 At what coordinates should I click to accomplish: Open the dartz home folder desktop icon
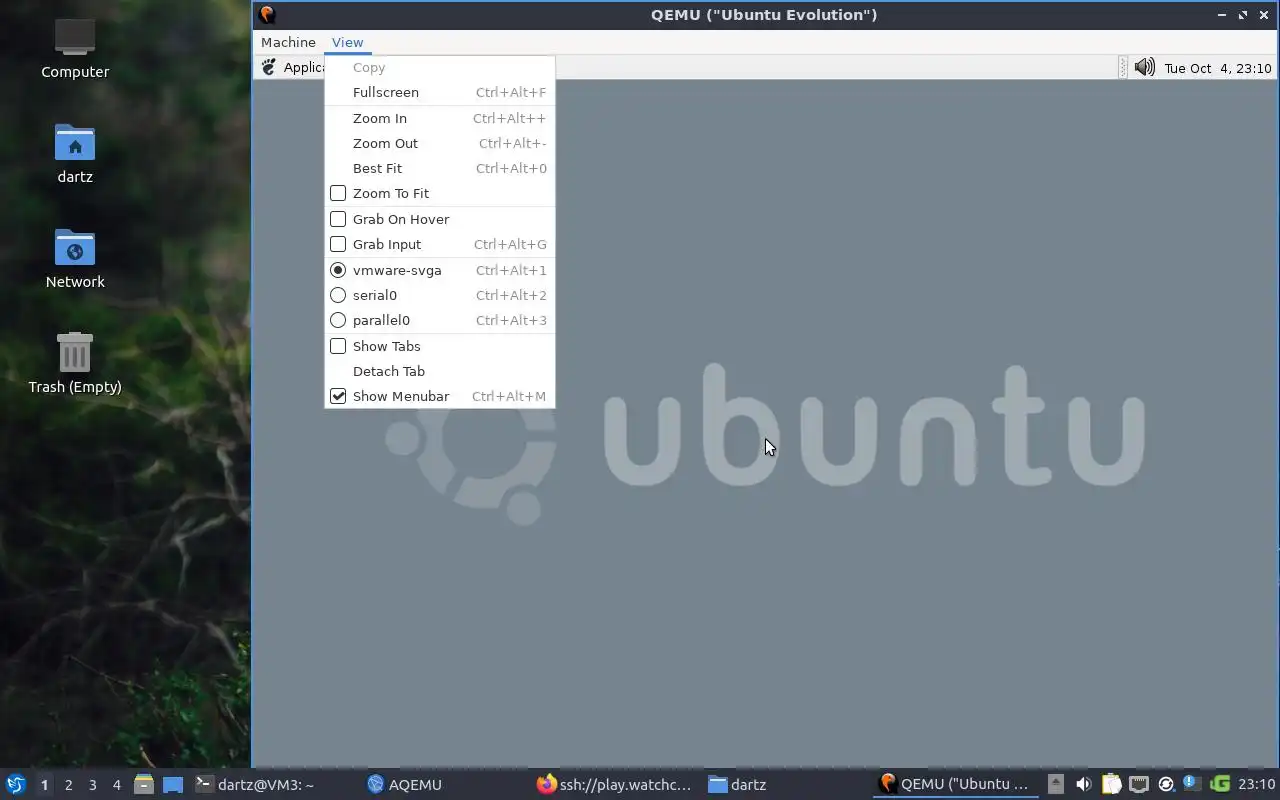tap(75, 153)
